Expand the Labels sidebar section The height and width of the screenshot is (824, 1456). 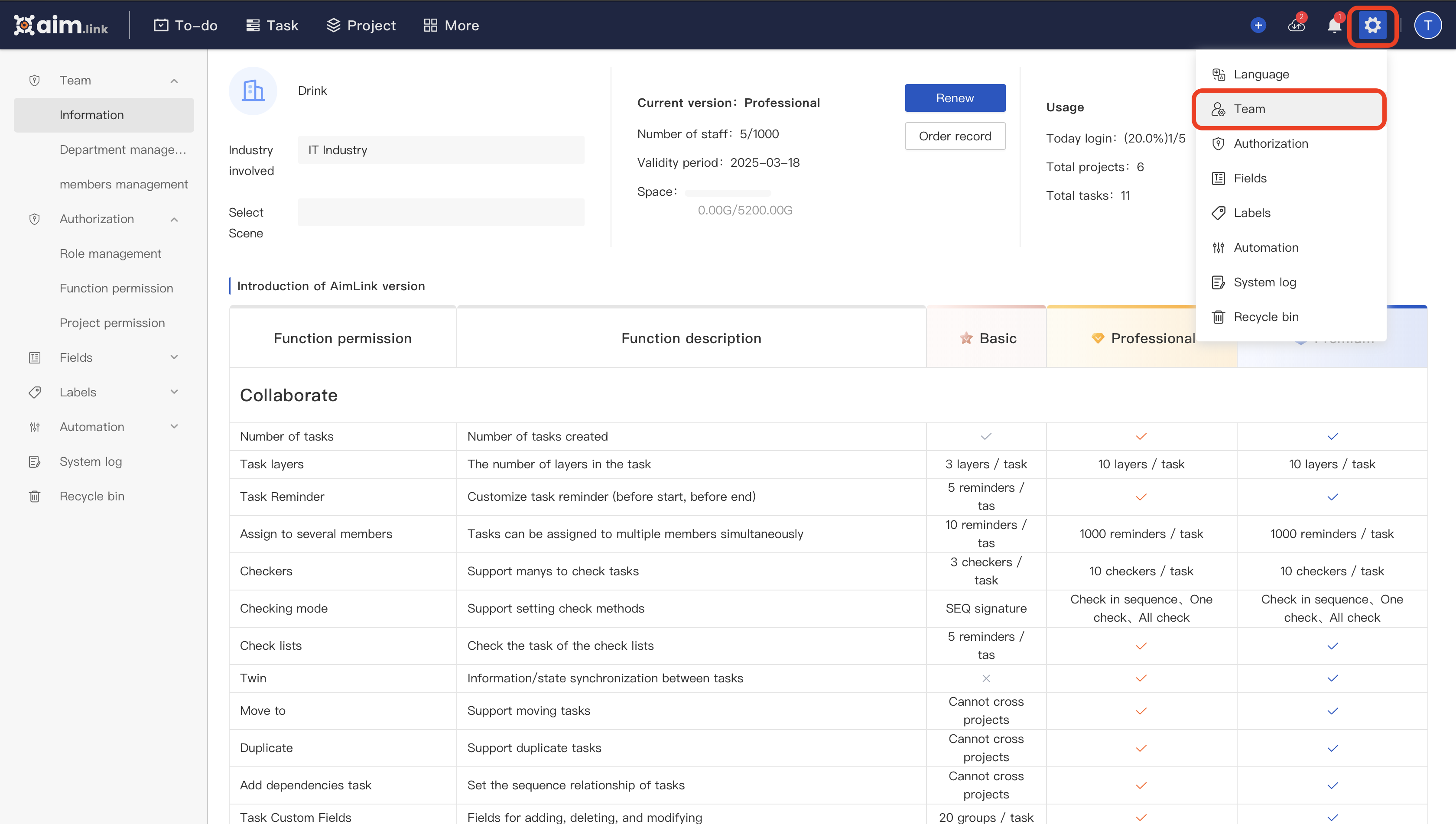(174, 392)
